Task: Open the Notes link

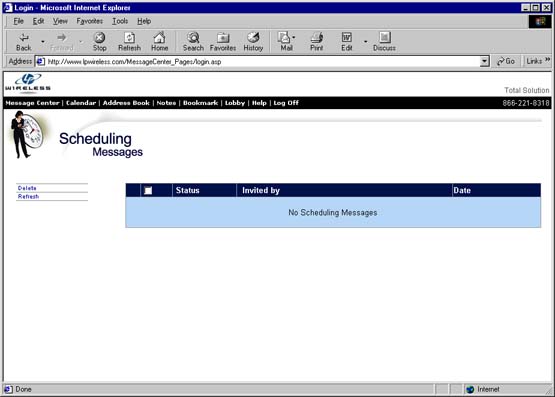Action: pos(166,103)
